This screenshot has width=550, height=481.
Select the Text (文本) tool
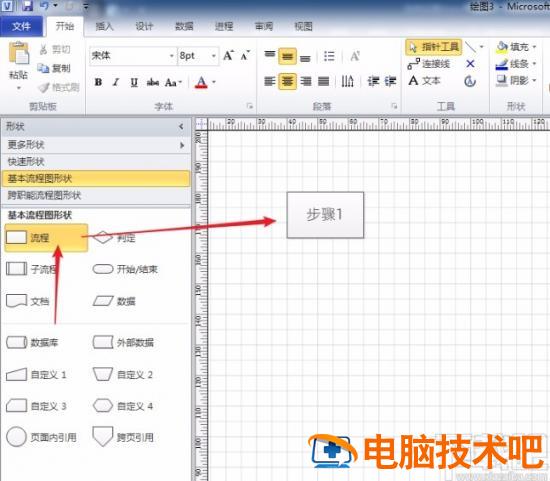[x=424, y=81]
